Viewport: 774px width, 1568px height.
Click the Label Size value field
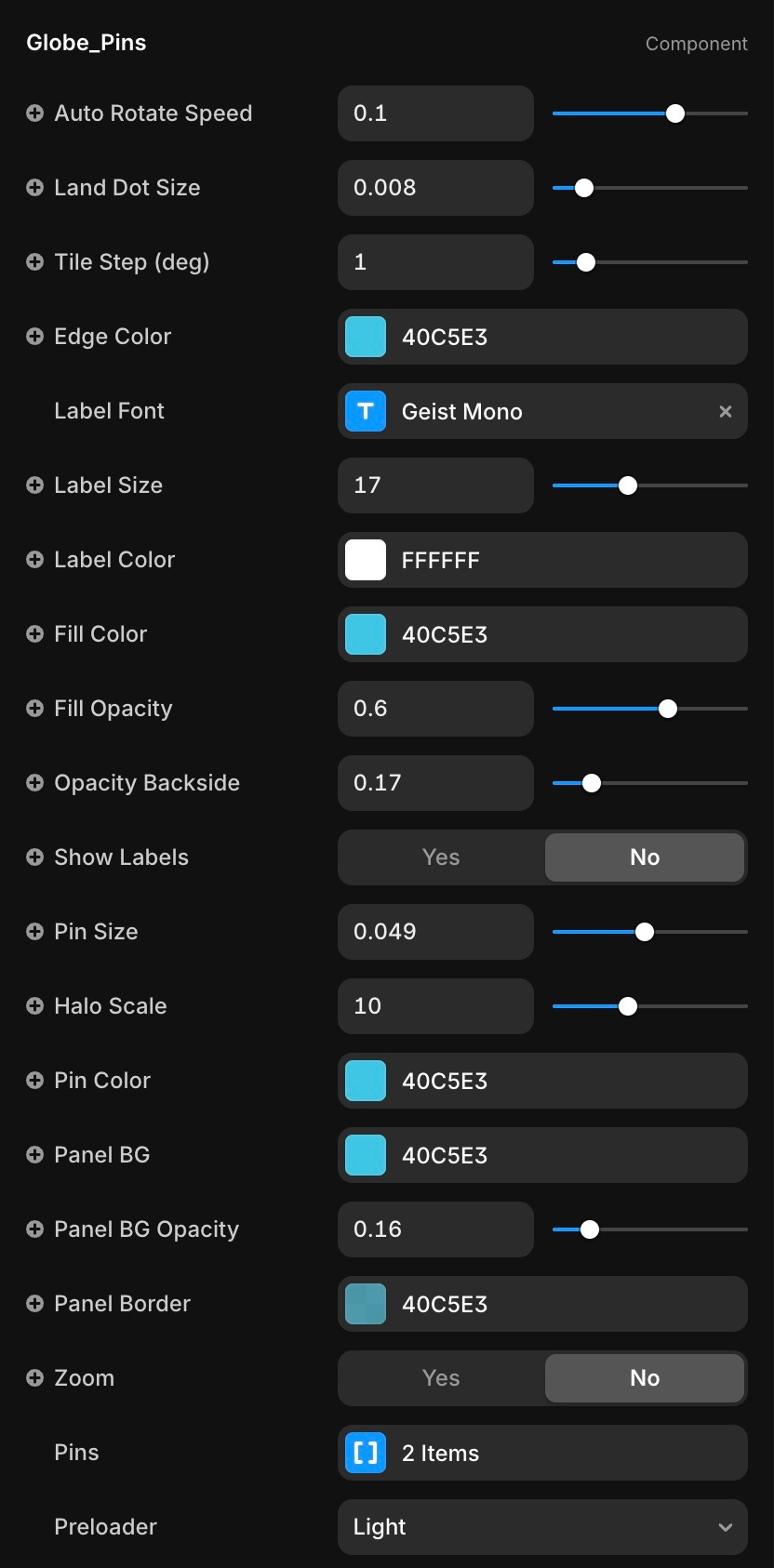(435, 485)
